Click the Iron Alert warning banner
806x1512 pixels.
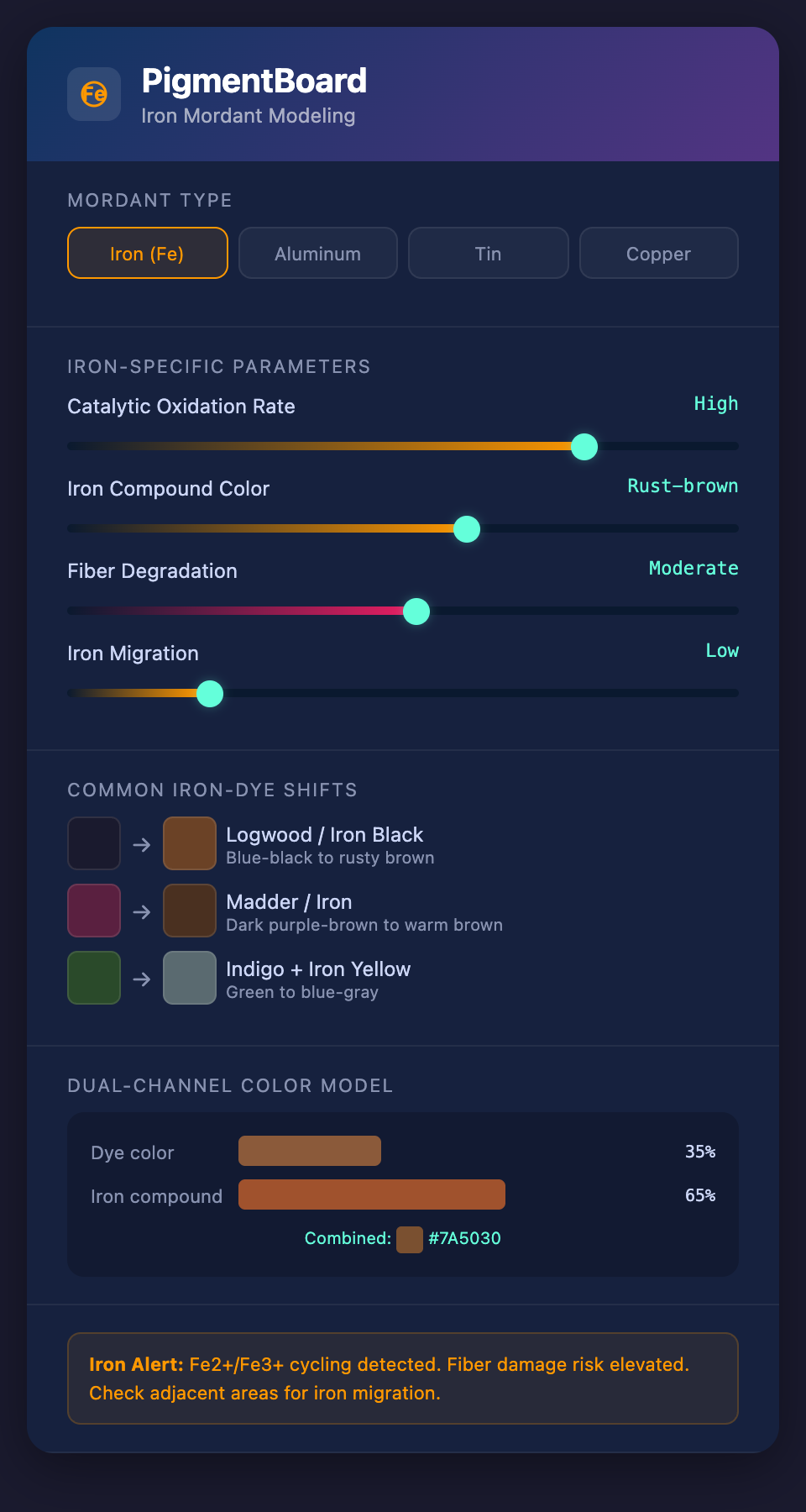tap(403, 1378)
